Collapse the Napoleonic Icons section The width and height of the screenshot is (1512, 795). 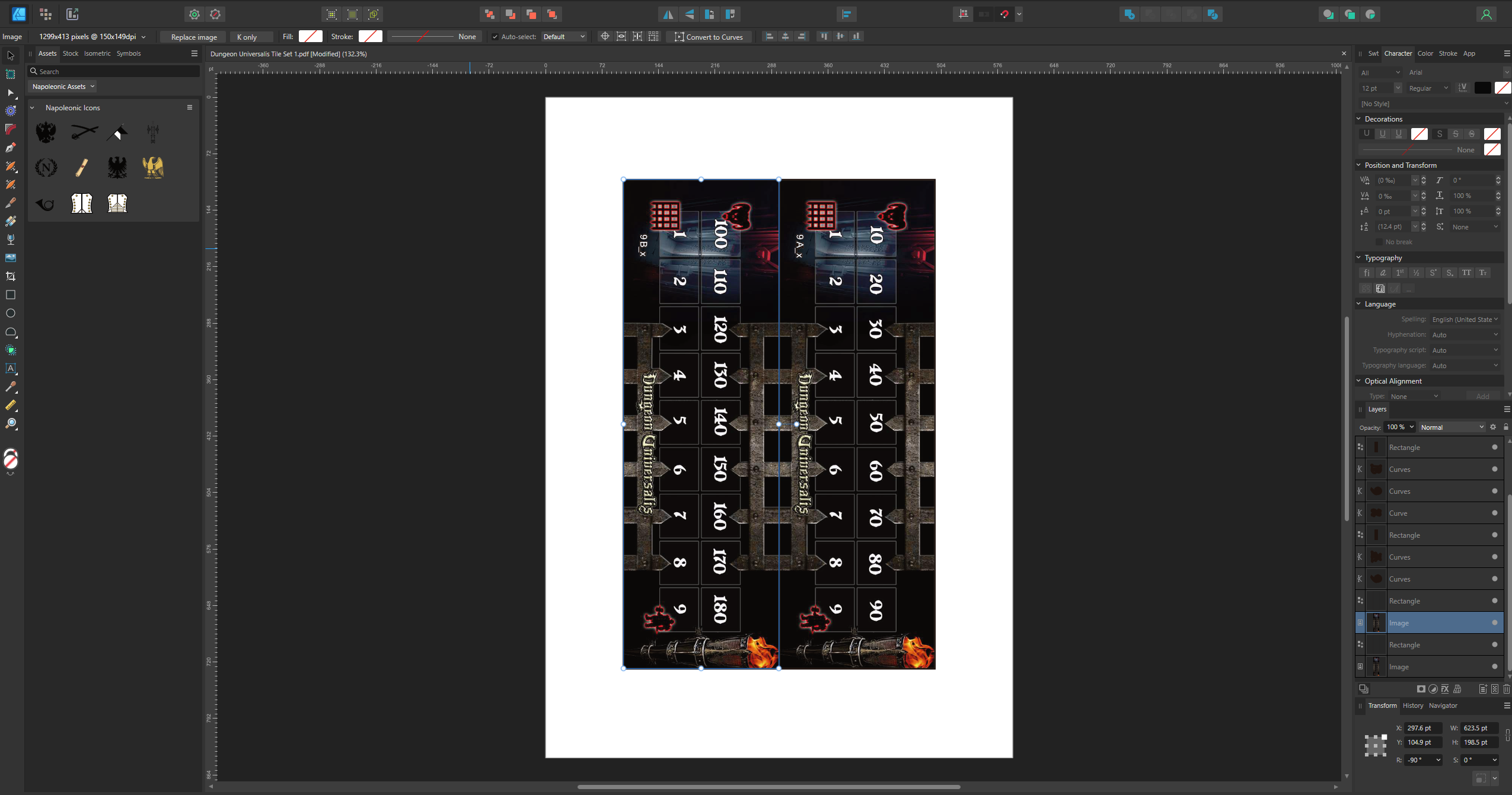pos(32,108)
